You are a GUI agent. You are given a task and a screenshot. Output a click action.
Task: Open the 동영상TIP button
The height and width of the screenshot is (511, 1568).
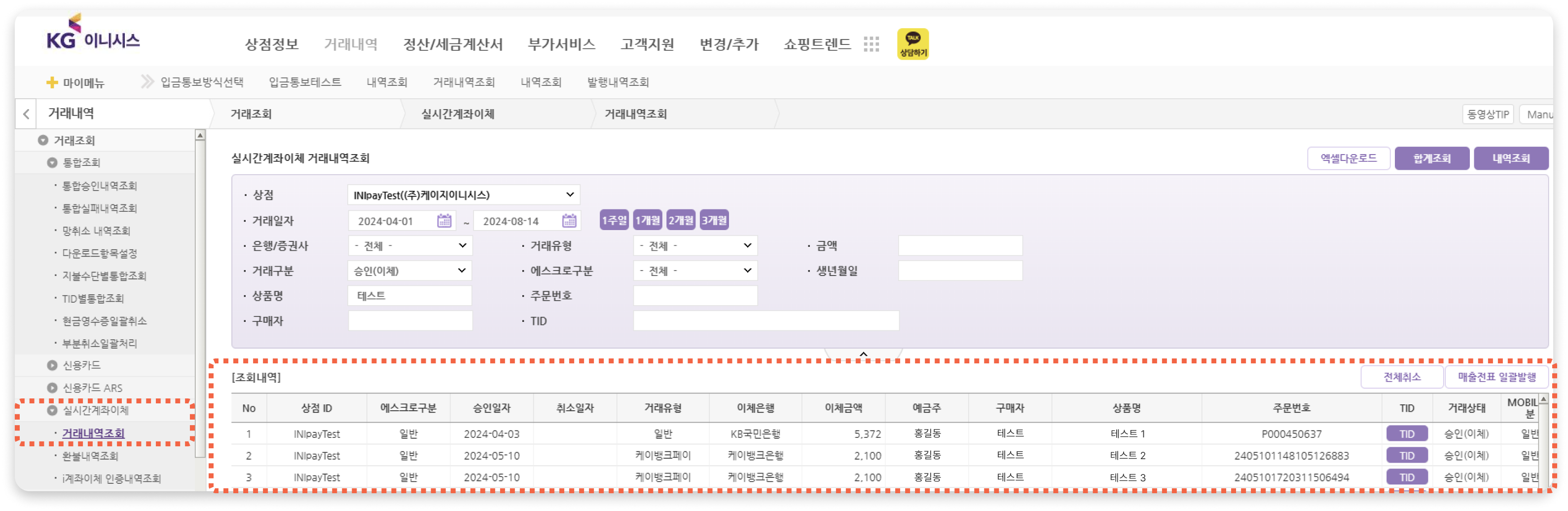pyautogui.click(x=1488, y=115)
